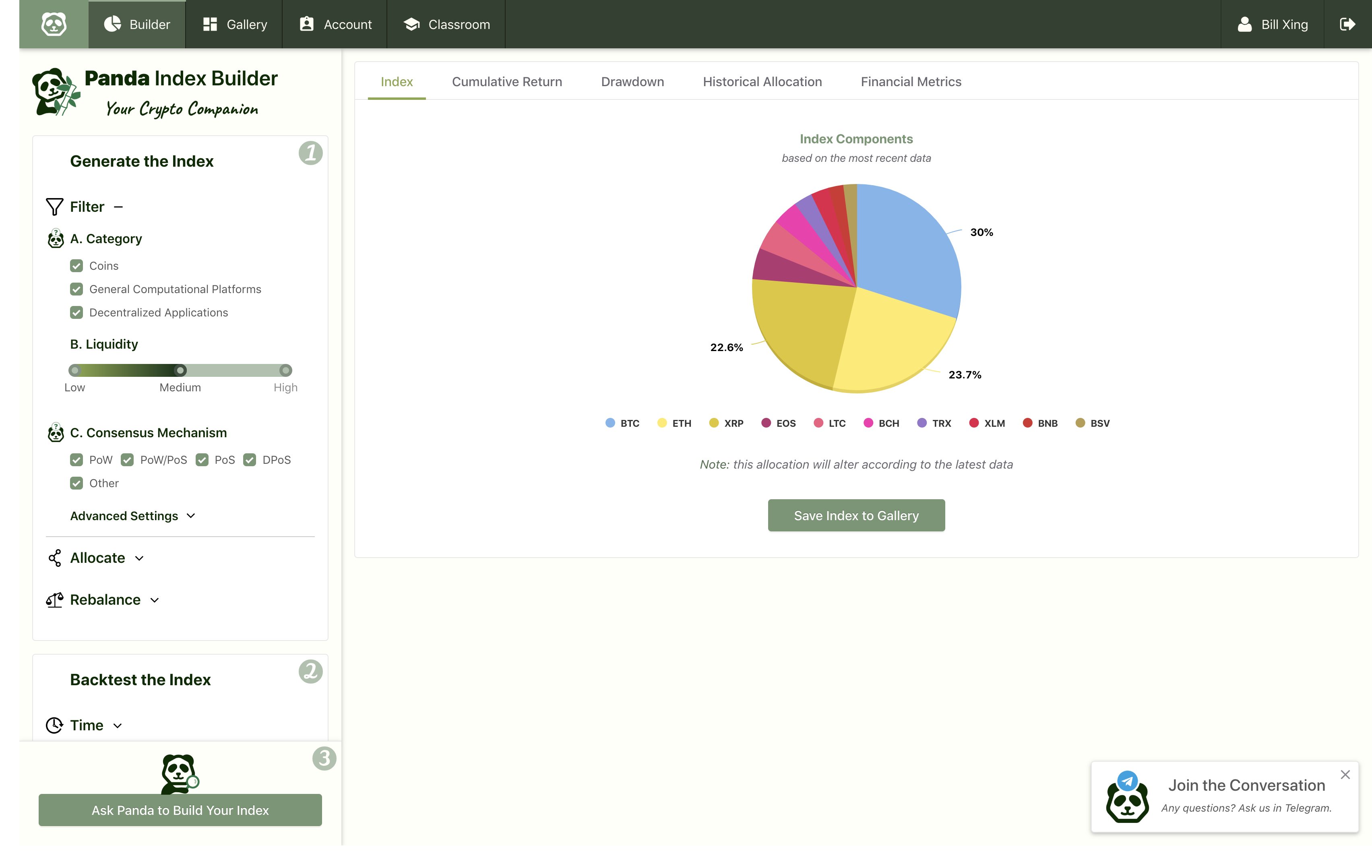Open the Financial Metrics tab

coord(911,81)
